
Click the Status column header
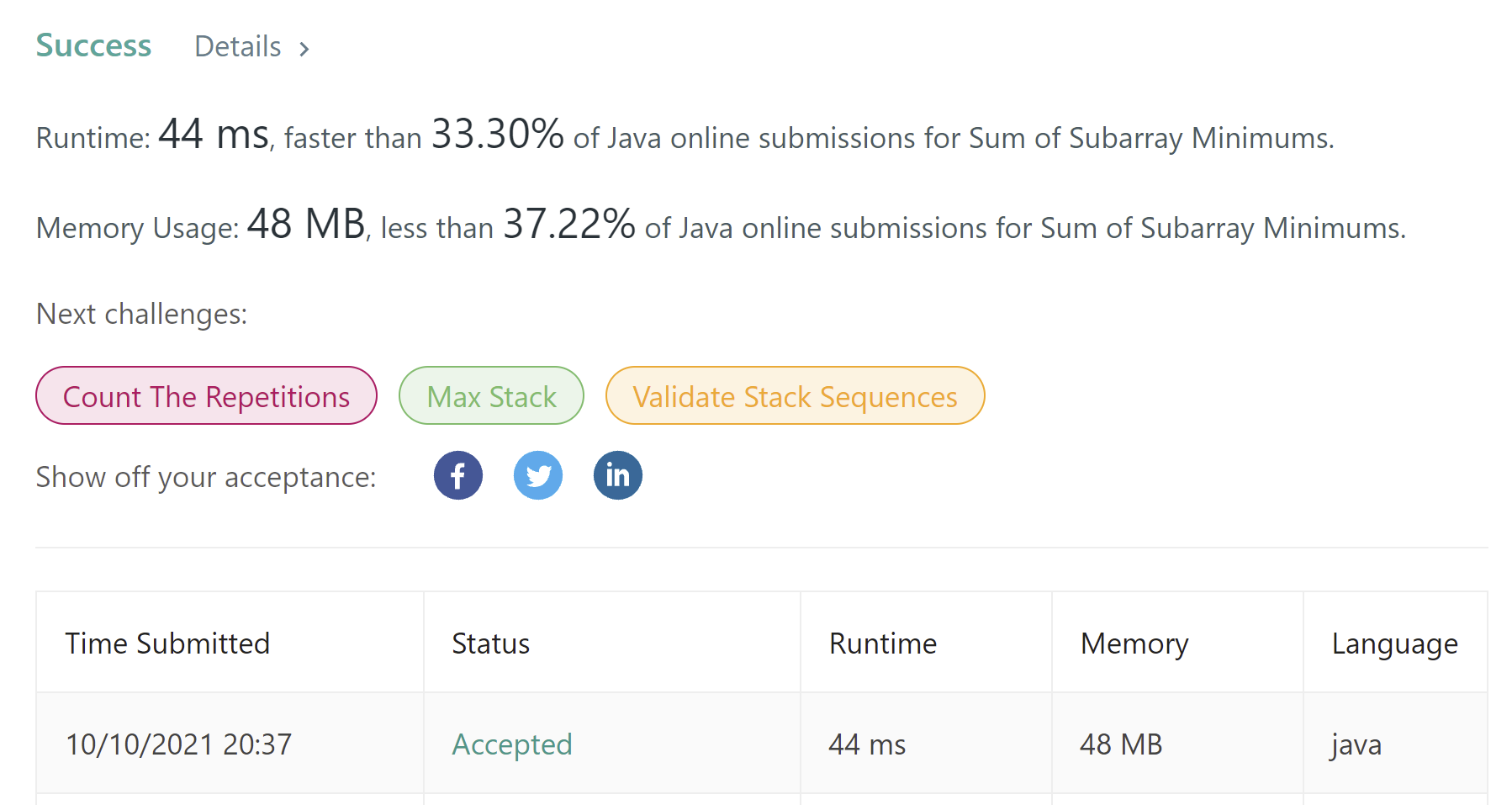pos(490,643)
